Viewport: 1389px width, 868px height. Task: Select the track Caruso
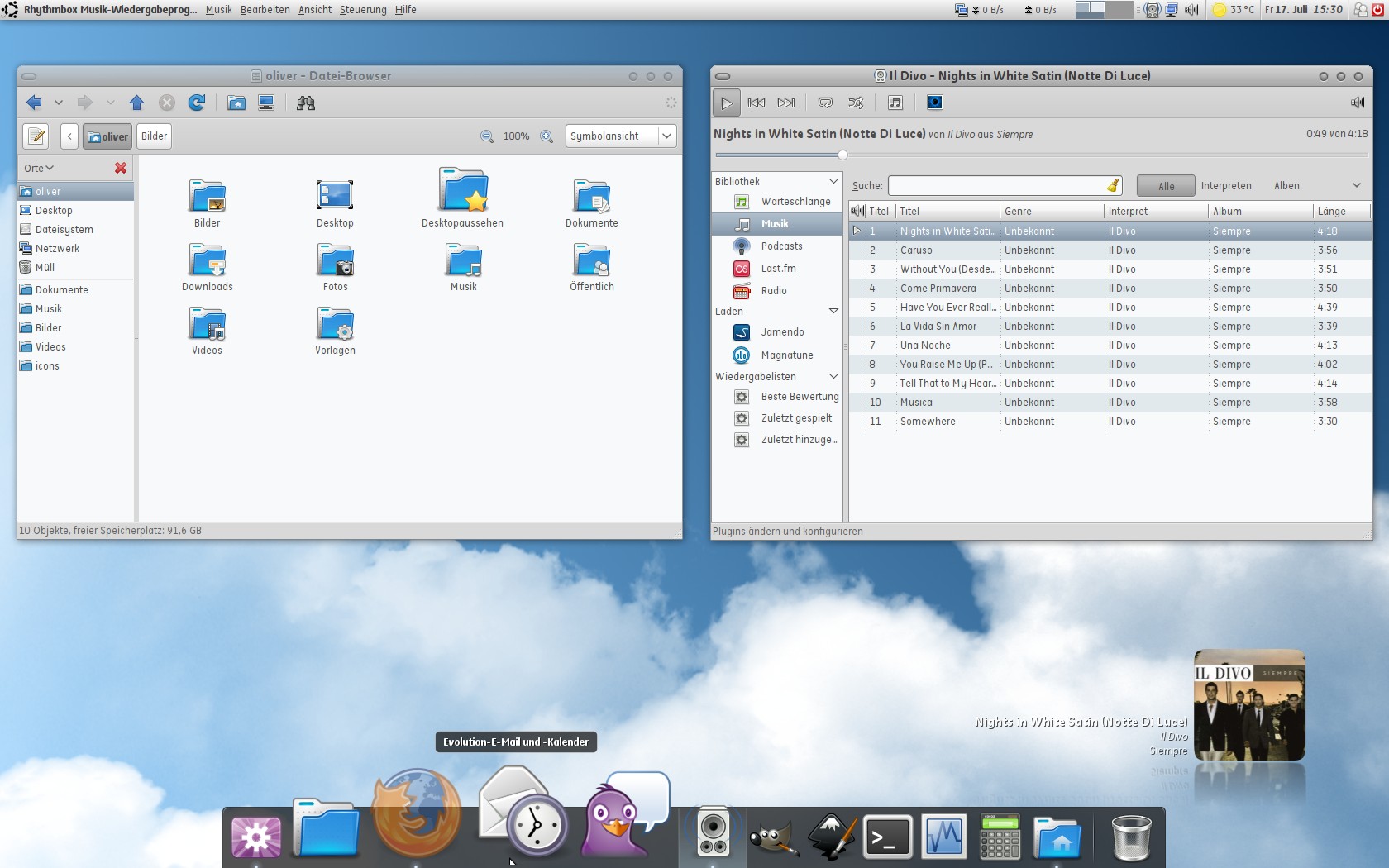click(1110, 250)
